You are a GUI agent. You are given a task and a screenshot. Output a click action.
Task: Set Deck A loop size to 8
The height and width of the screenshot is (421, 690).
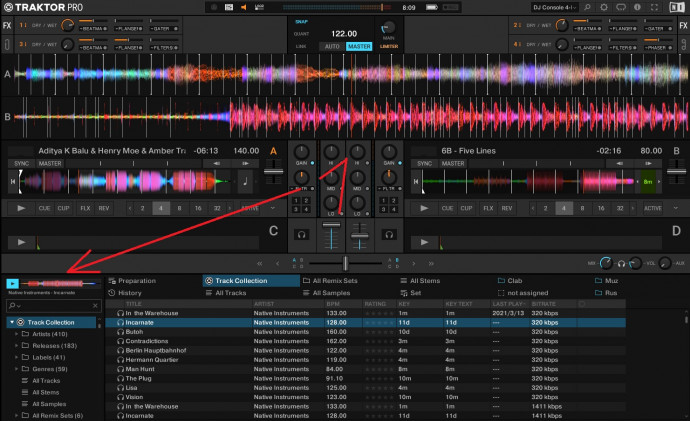pyautogui.click(x=179, y=208)
